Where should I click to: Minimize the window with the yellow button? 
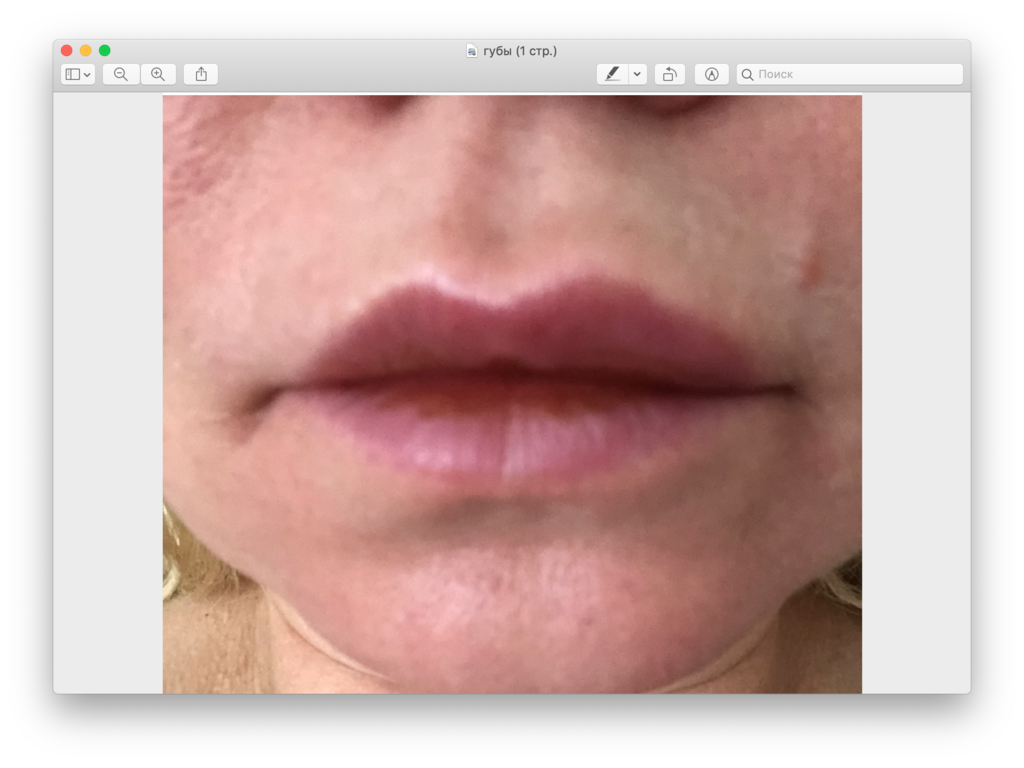[86, 51]
